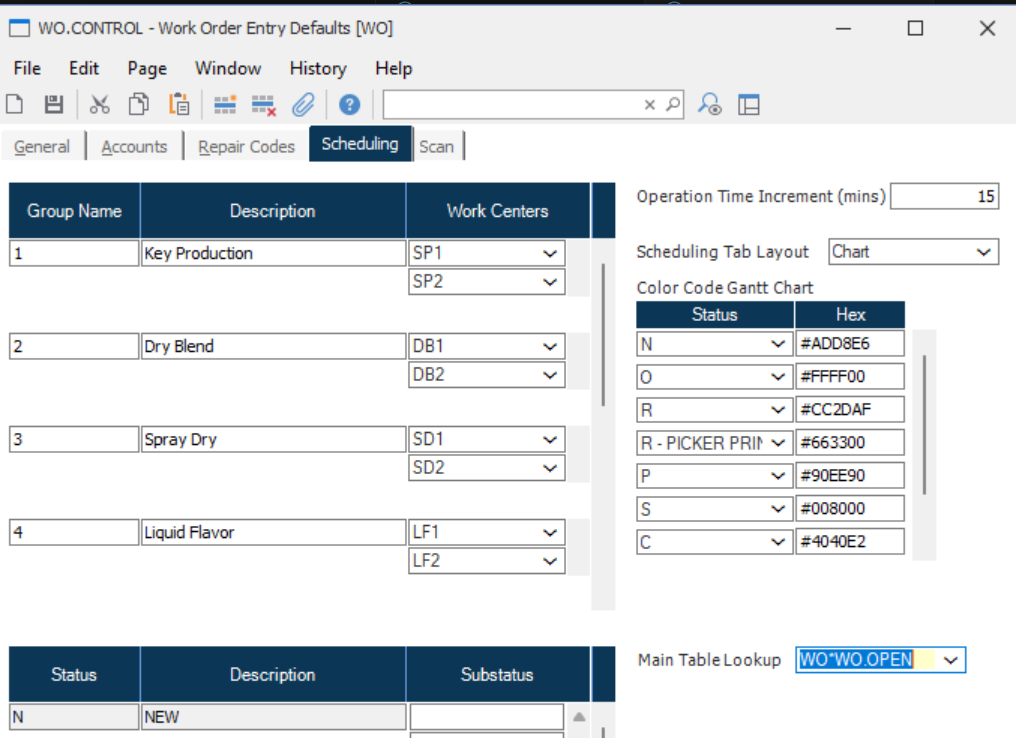
Task: Click the Paste clipboard icon
Action: pos(179,104)
